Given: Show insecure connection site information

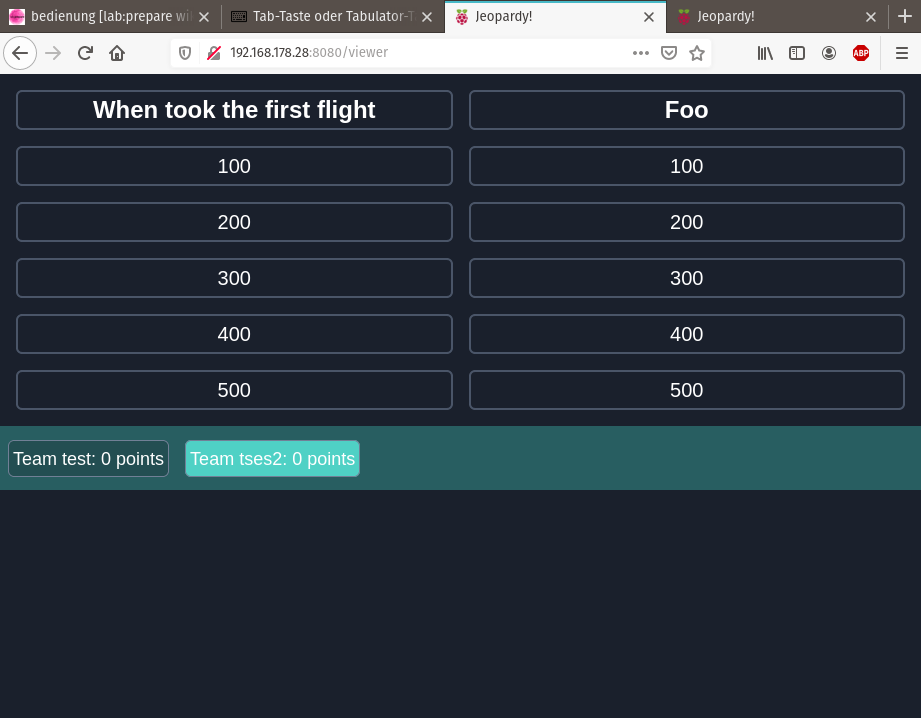Looking at the screenshot, I should tap(214, 53).
